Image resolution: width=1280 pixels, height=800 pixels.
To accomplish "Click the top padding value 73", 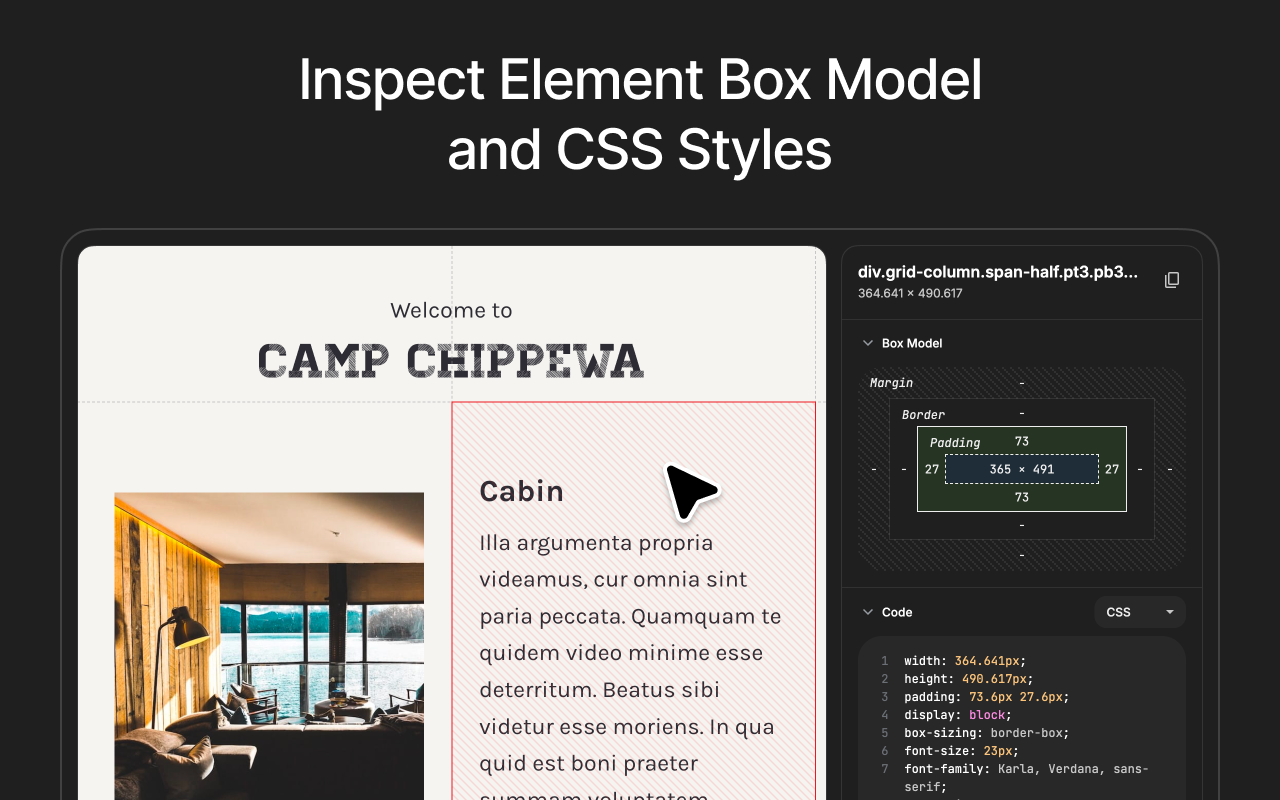I will point(1021,441).
